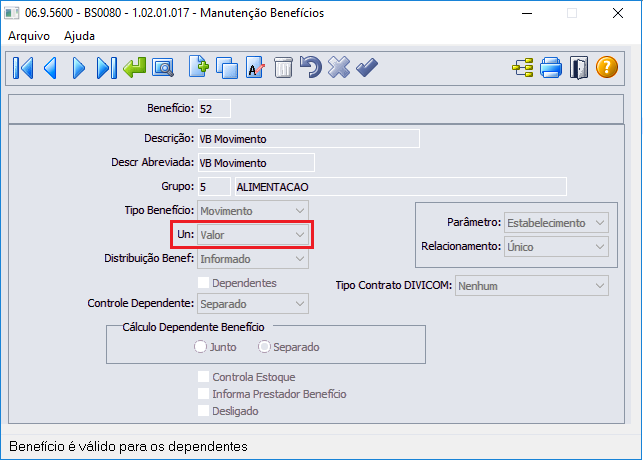
Task: Go to the first record
Action: 23,68
